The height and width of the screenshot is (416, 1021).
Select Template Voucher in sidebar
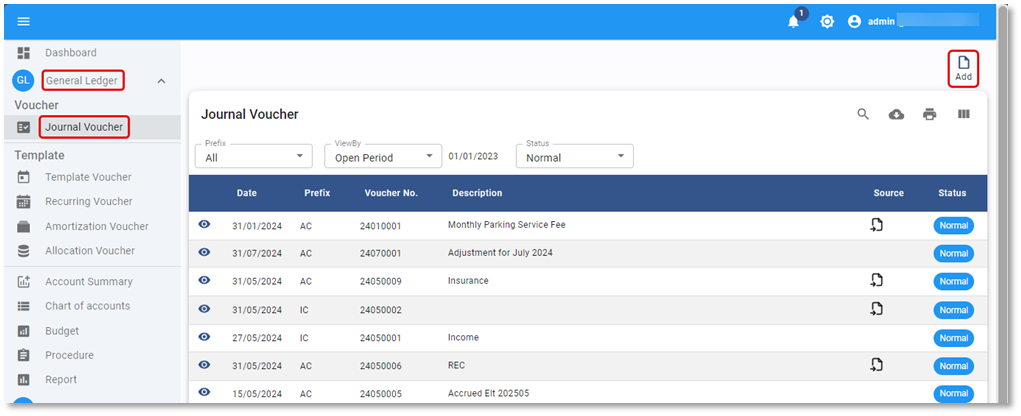[x=88, y=177]
